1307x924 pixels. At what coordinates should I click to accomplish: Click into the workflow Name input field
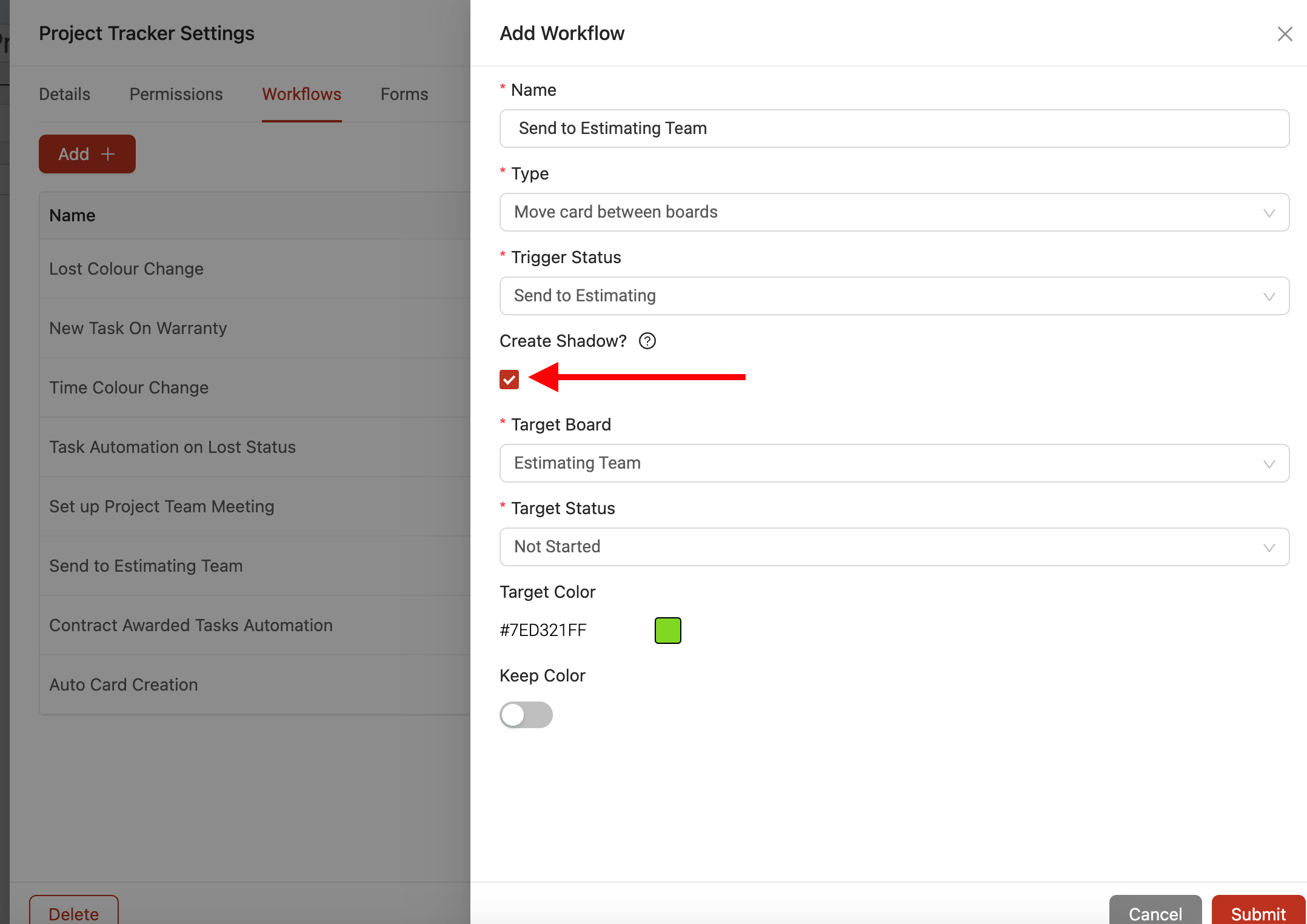coord(894,129)
